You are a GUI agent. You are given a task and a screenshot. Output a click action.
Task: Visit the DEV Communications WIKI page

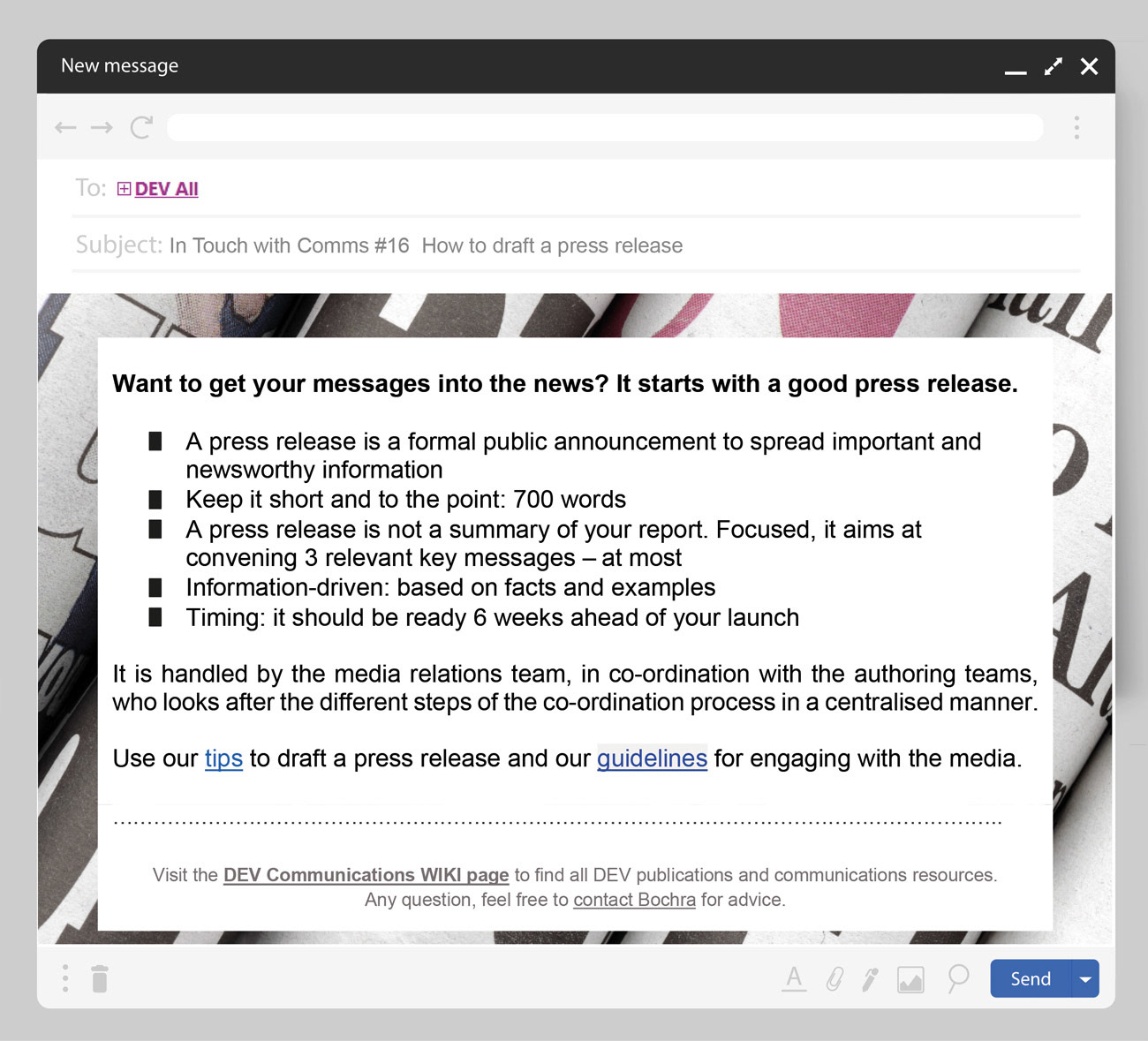tap(366, 875)
